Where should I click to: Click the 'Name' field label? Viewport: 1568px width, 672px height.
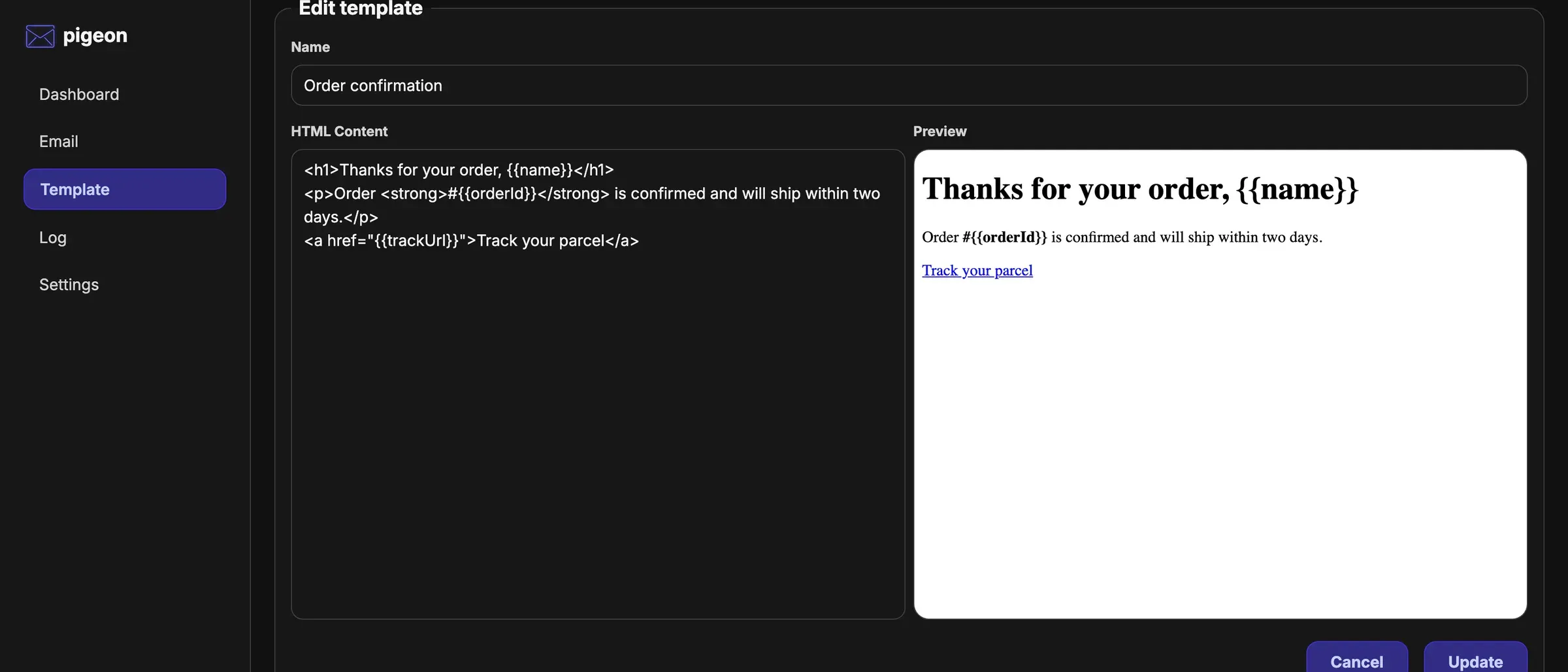tap(310, 47)
